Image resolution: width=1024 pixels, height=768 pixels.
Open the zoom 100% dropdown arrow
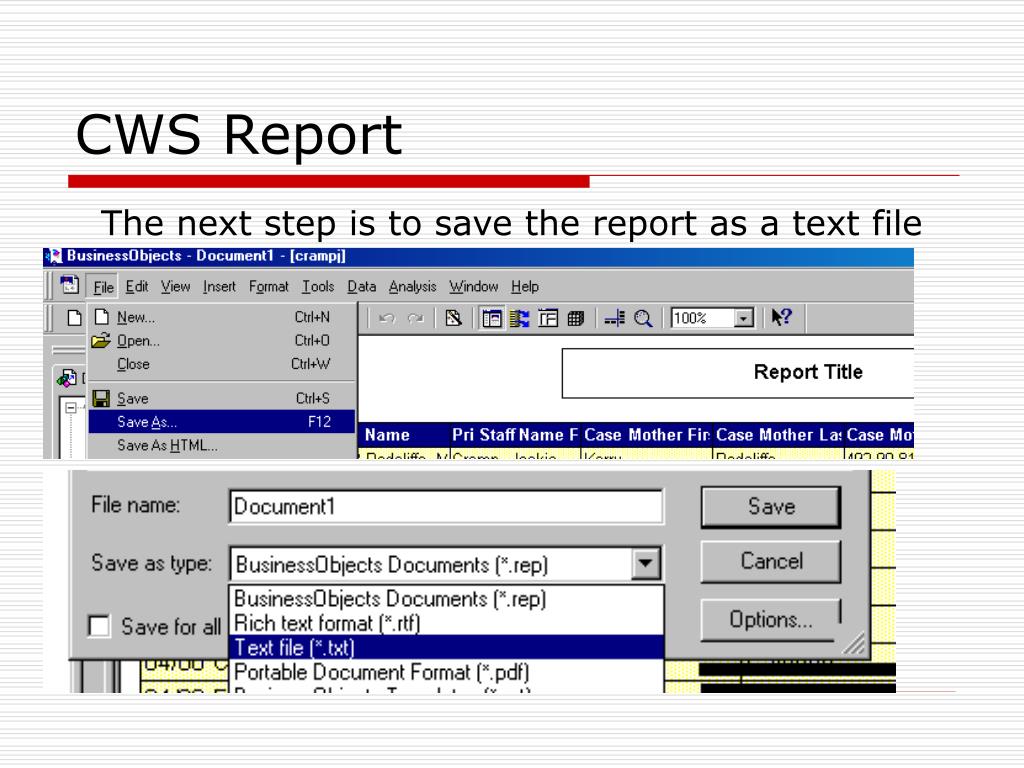coord(743,318)
